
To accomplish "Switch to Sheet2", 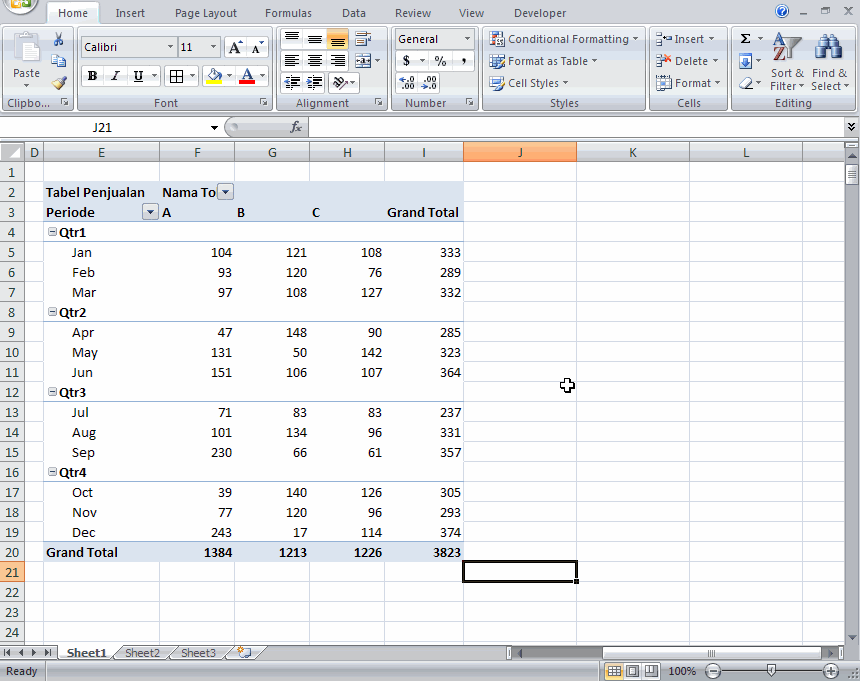I will [x=141, y=652].
